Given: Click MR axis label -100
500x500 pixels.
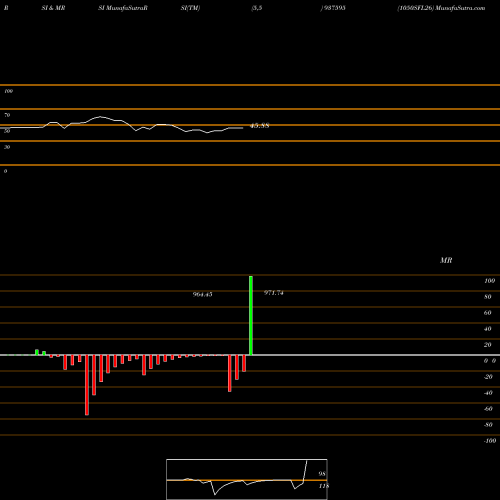Looking at the screenshot, I should [x=490, y=441].
